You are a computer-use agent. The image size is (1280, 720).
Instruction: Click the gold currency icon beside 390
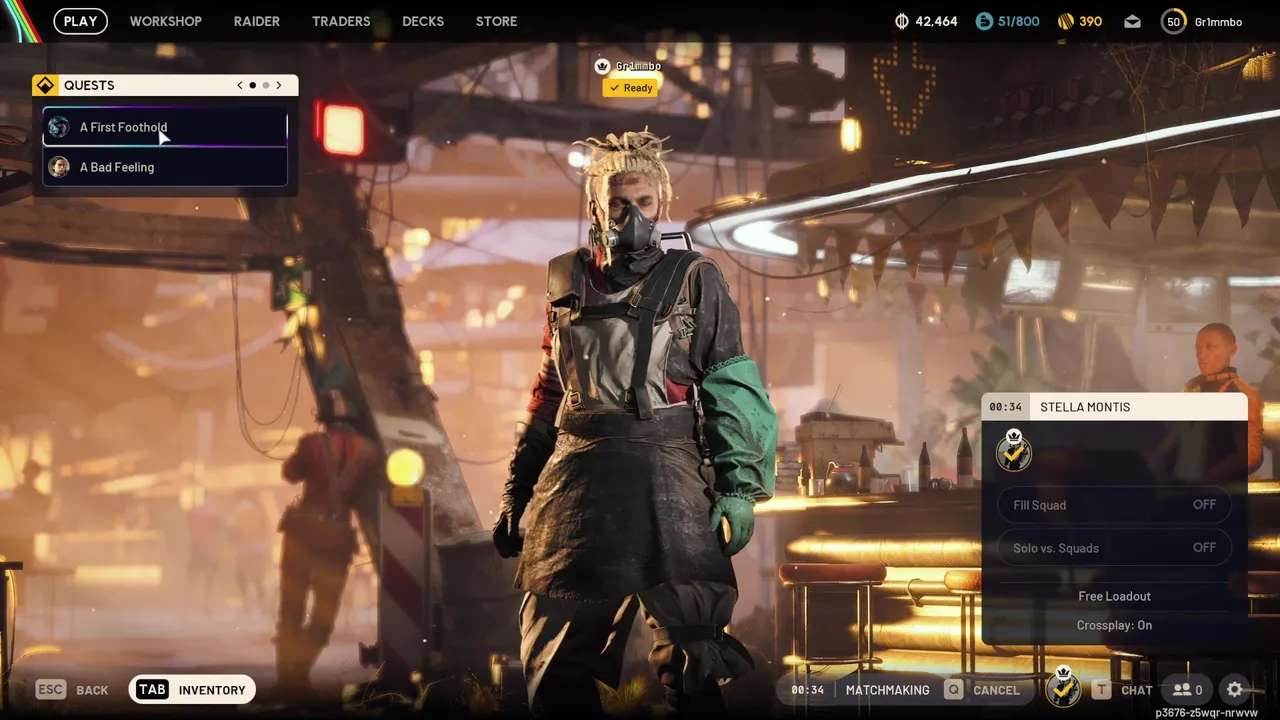1064,21
